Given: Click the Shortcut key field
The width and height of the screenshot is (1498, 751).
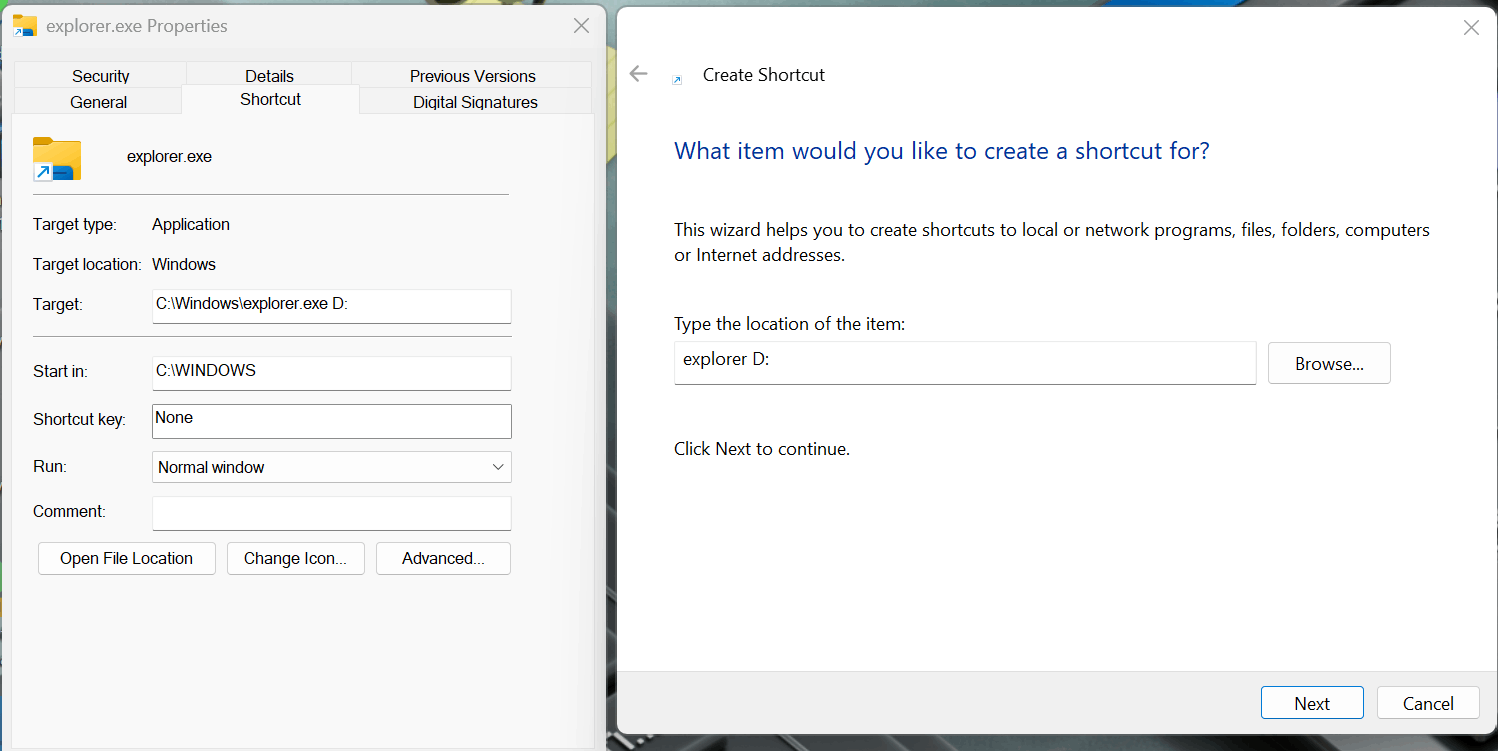Looking at the screenshot, I should click(332, 421).
